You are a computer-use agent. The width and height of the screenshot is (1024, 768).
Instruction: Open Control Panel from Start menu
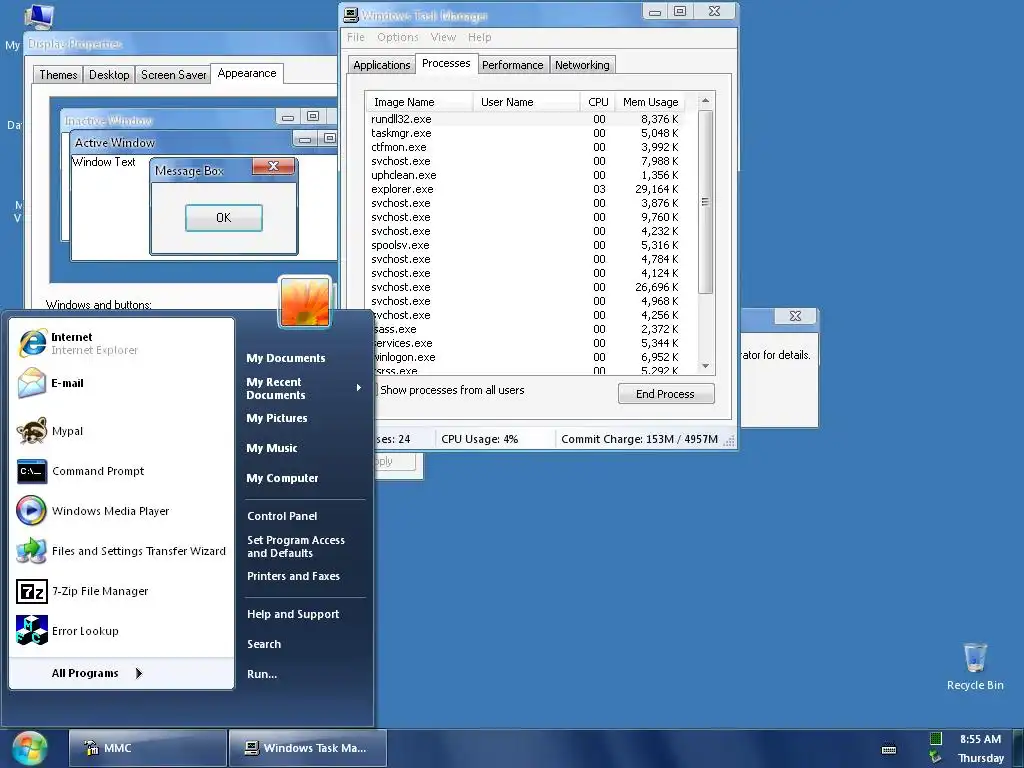tap(282, 516)
